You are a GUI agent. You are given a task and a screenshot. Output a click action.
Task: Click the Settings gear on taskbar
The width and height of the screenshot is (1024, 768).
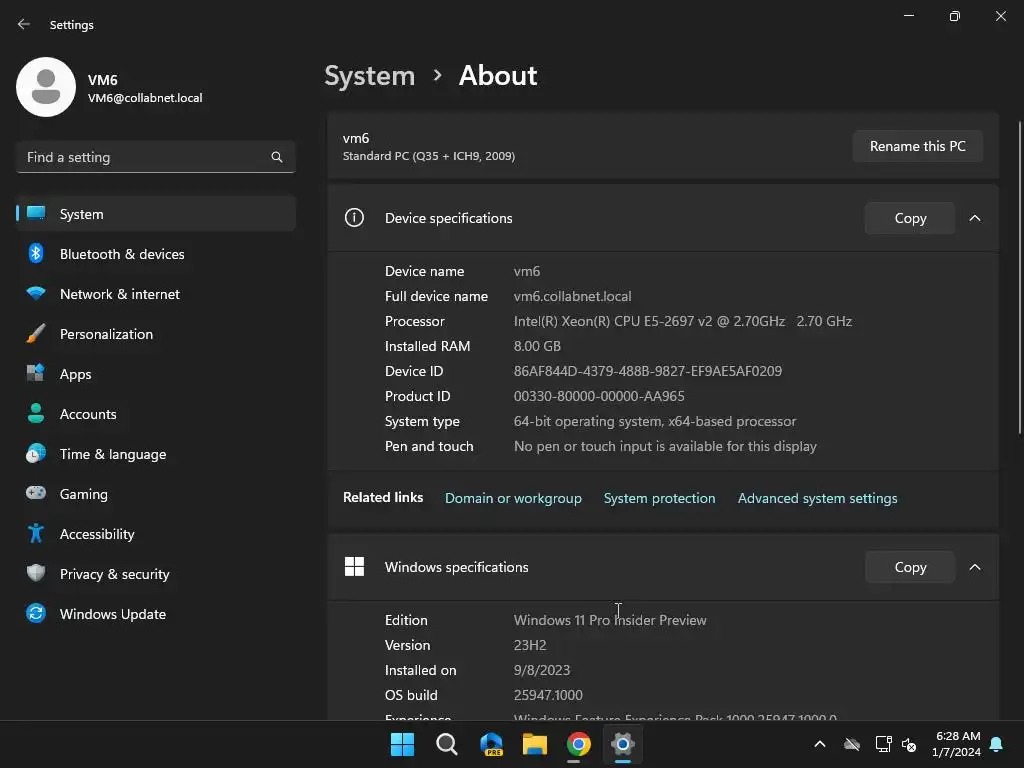click(x=623, y=744)
